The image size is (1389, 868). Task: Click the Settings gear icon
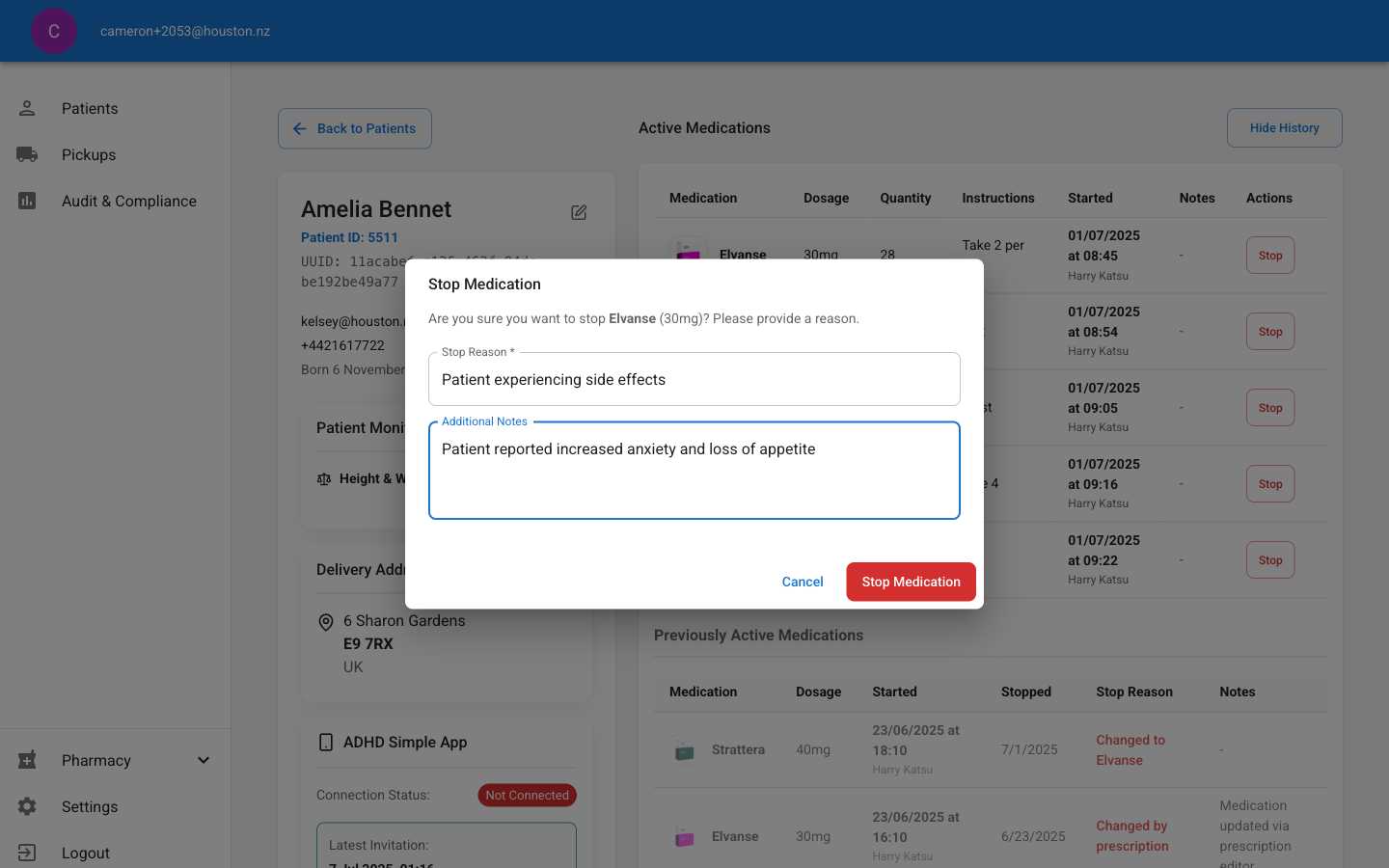click(x=27, y=806)
